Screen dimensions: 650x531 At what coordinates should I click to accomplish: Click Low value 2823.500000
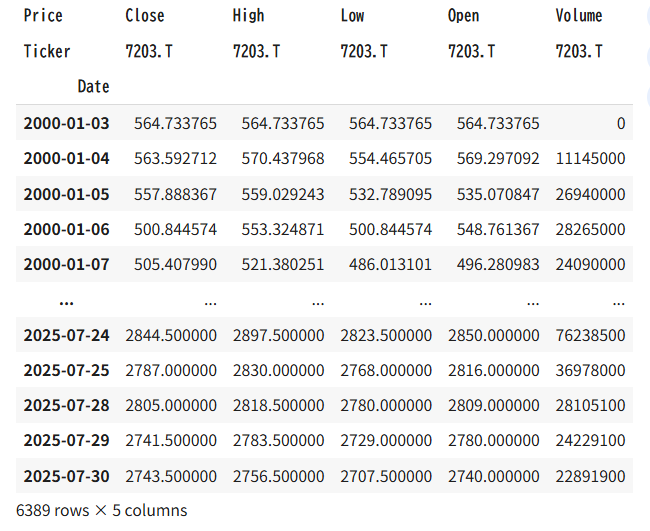click(x=386, y=335)
